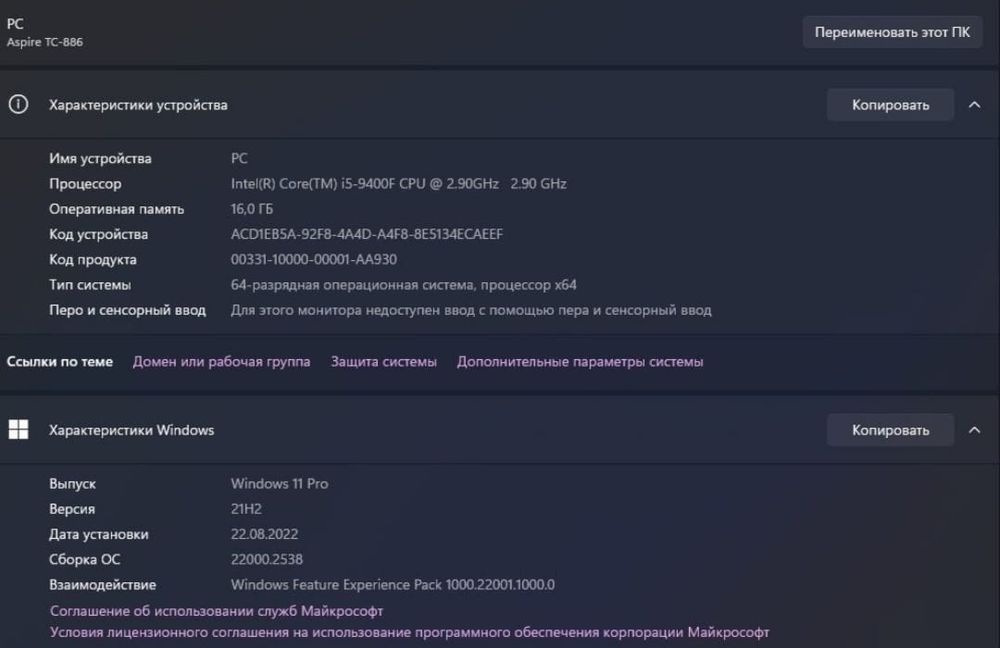Image resolution: width=1000 pixels, height=648 pixels.
Task: Copy Windows specifications with Копировать button
Action: tap(890, 430)
